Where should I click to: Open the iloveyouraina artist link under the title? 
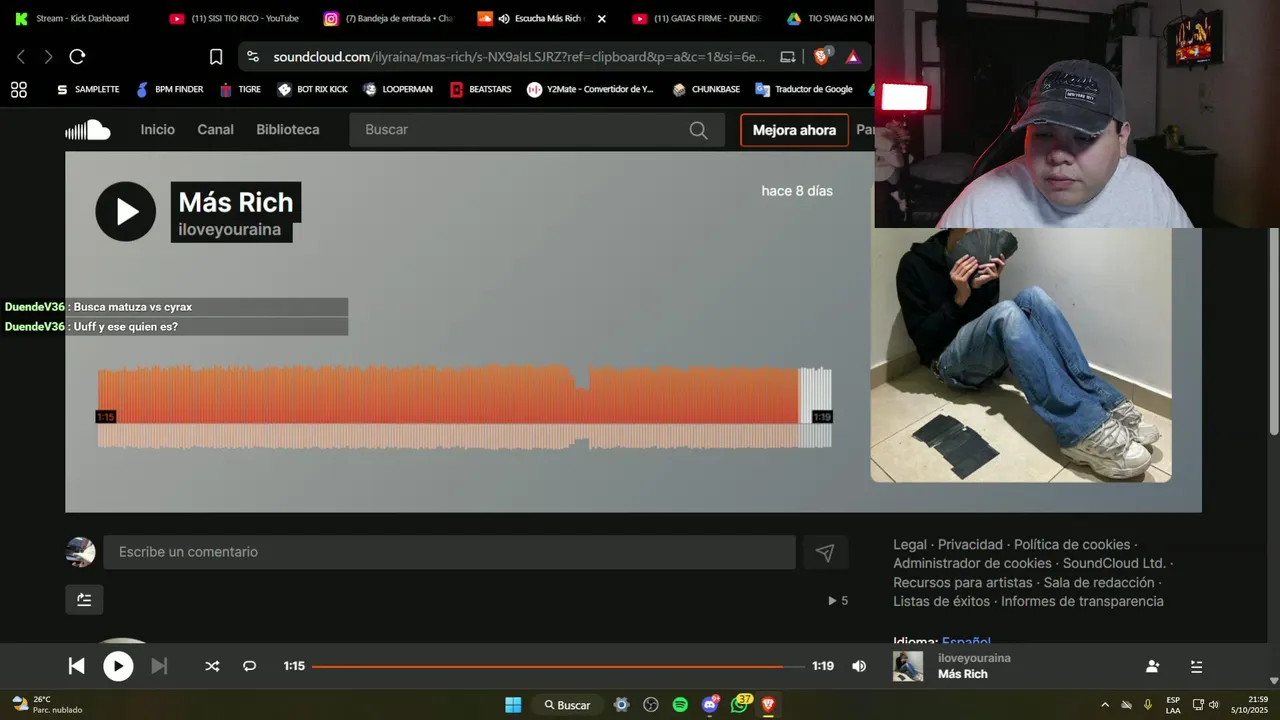(229, 229)
